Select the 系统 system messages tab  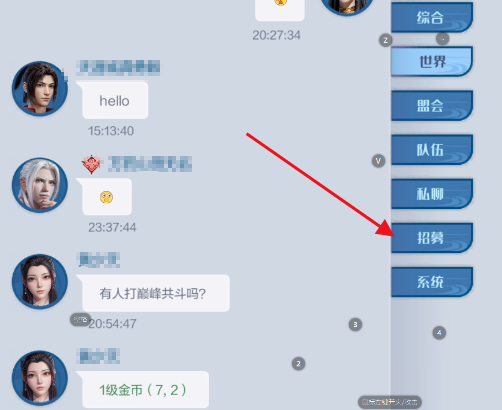click(432, 282)
